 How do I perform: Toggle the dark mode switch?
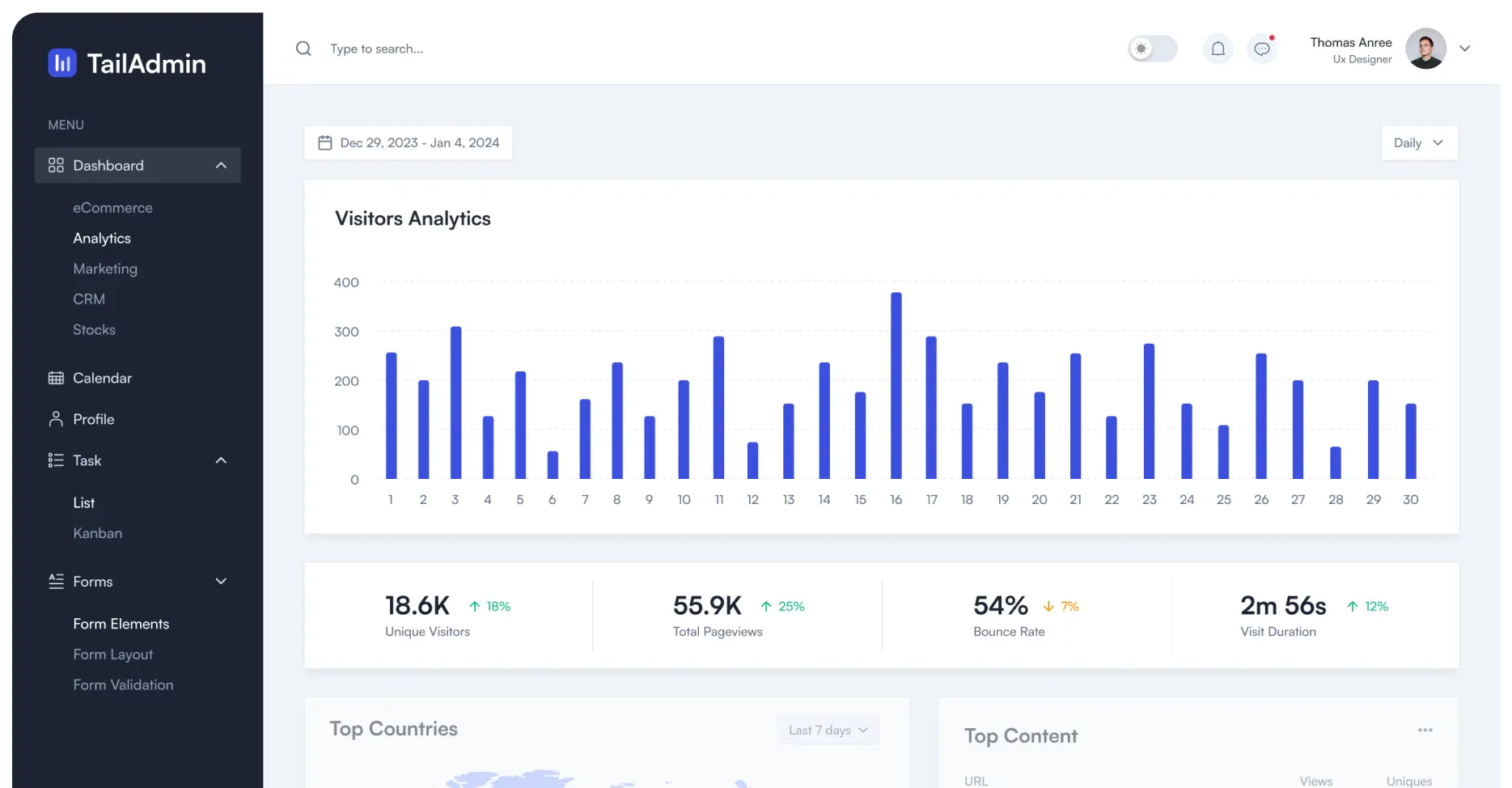1152,49
